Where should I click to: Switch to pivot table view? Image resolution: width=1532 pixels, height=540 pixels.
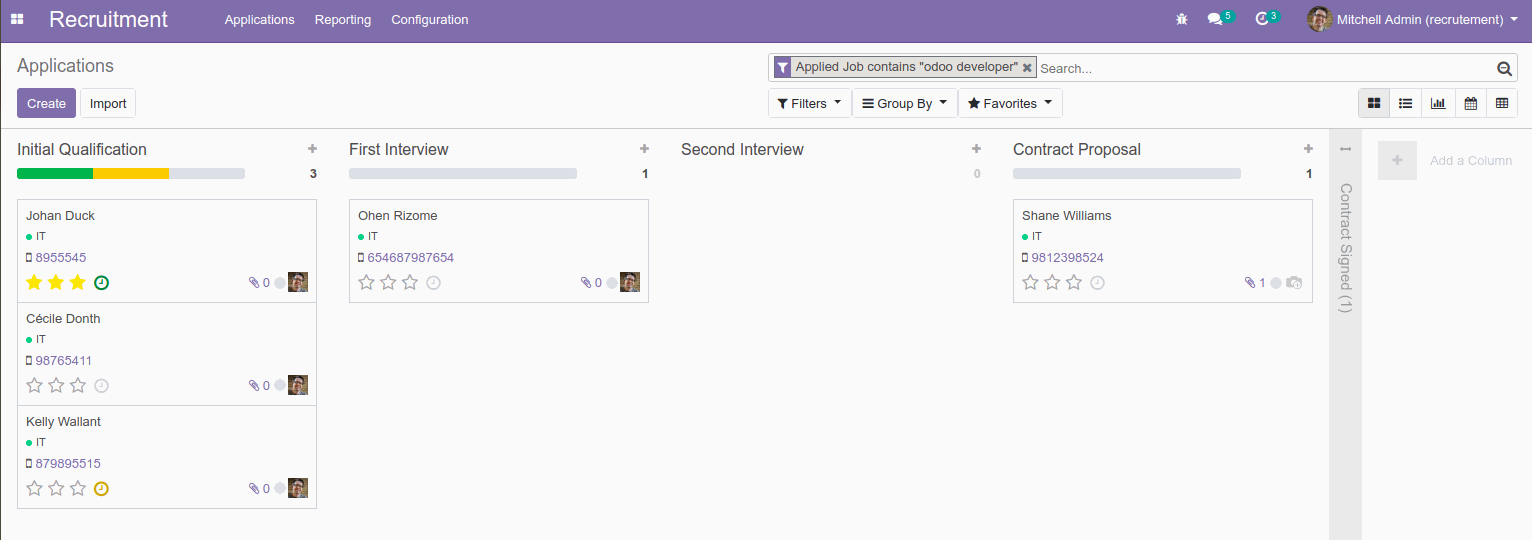pos(1501,103)
